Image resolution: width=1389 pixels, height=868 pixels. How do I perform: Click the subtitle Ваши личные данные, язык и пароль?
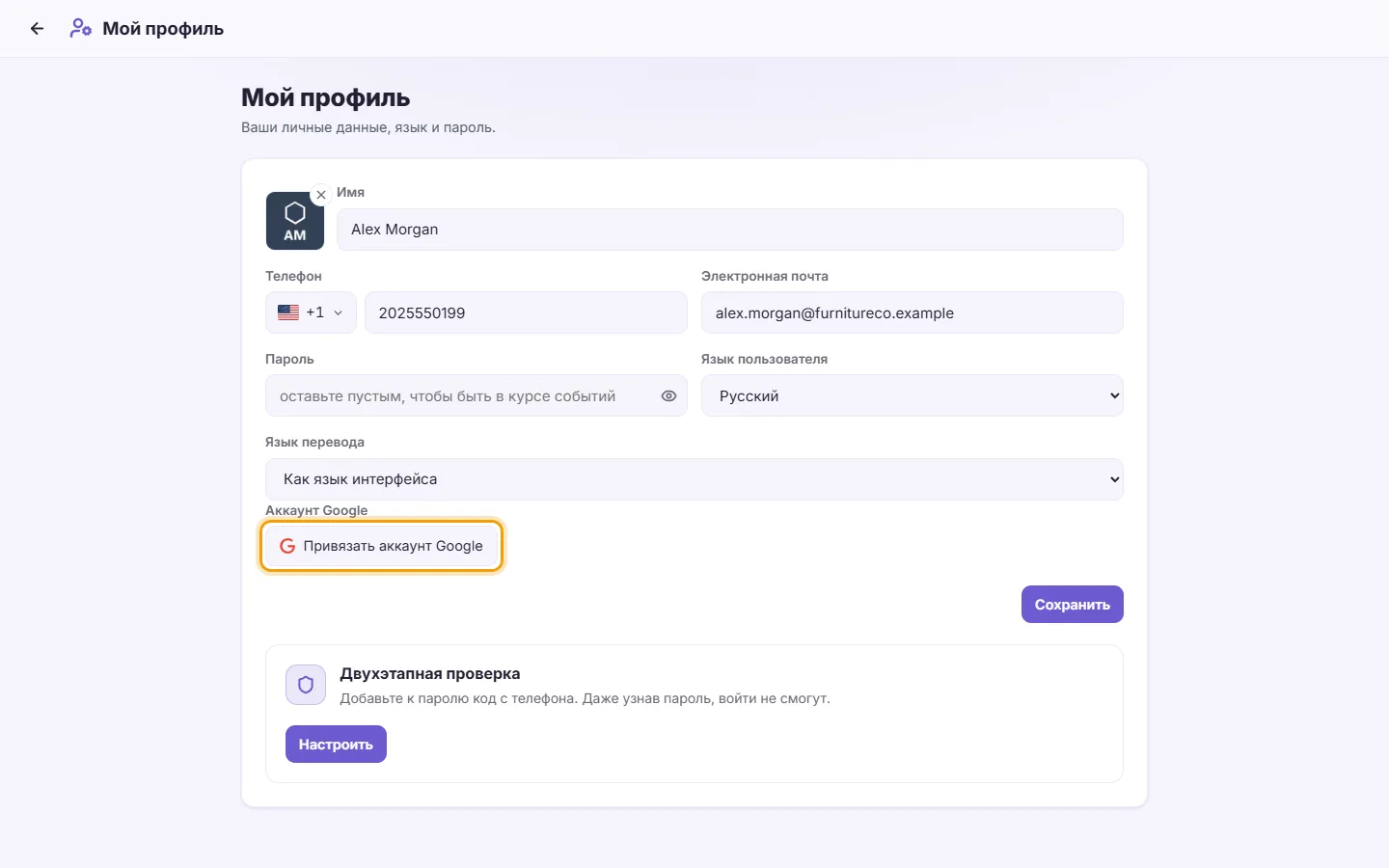click(x=368, y=127)
